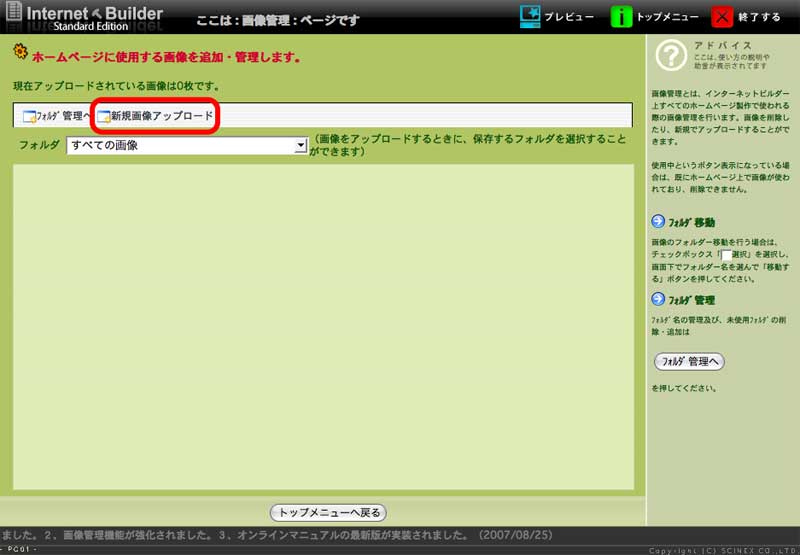Click the 終了する text label in the header
Screen dimensions: 800x555
click(x=760, y=18)
